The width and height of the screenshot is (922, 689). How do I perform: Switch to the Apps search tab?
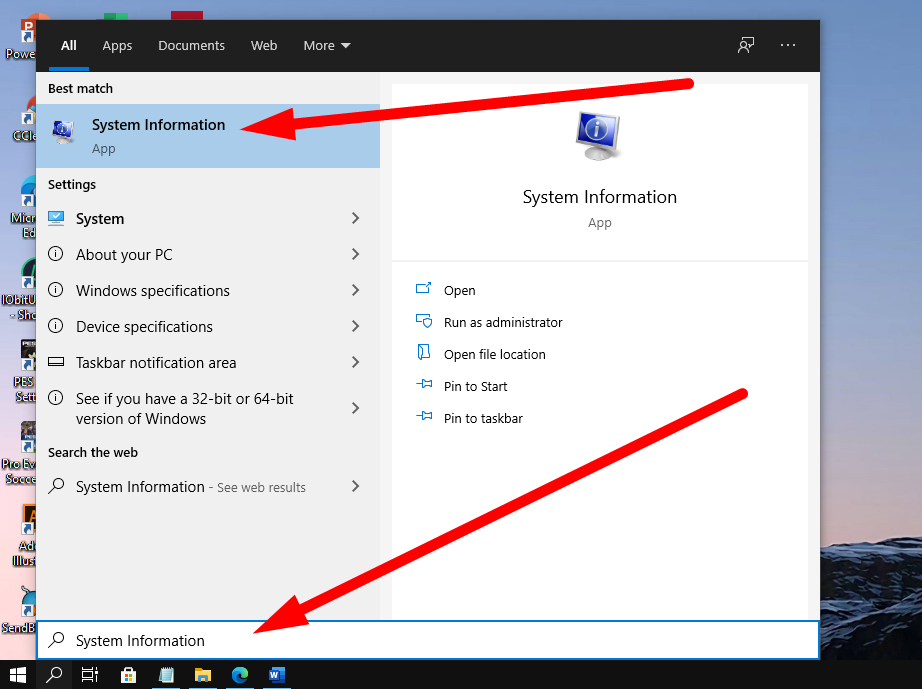point(117,45)
